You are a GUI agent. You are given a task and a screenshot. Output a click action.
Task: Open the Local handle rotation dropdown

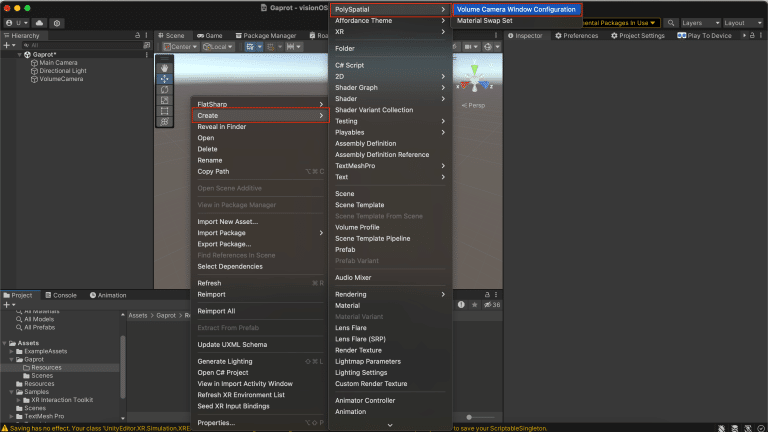(x=218, y=47)
